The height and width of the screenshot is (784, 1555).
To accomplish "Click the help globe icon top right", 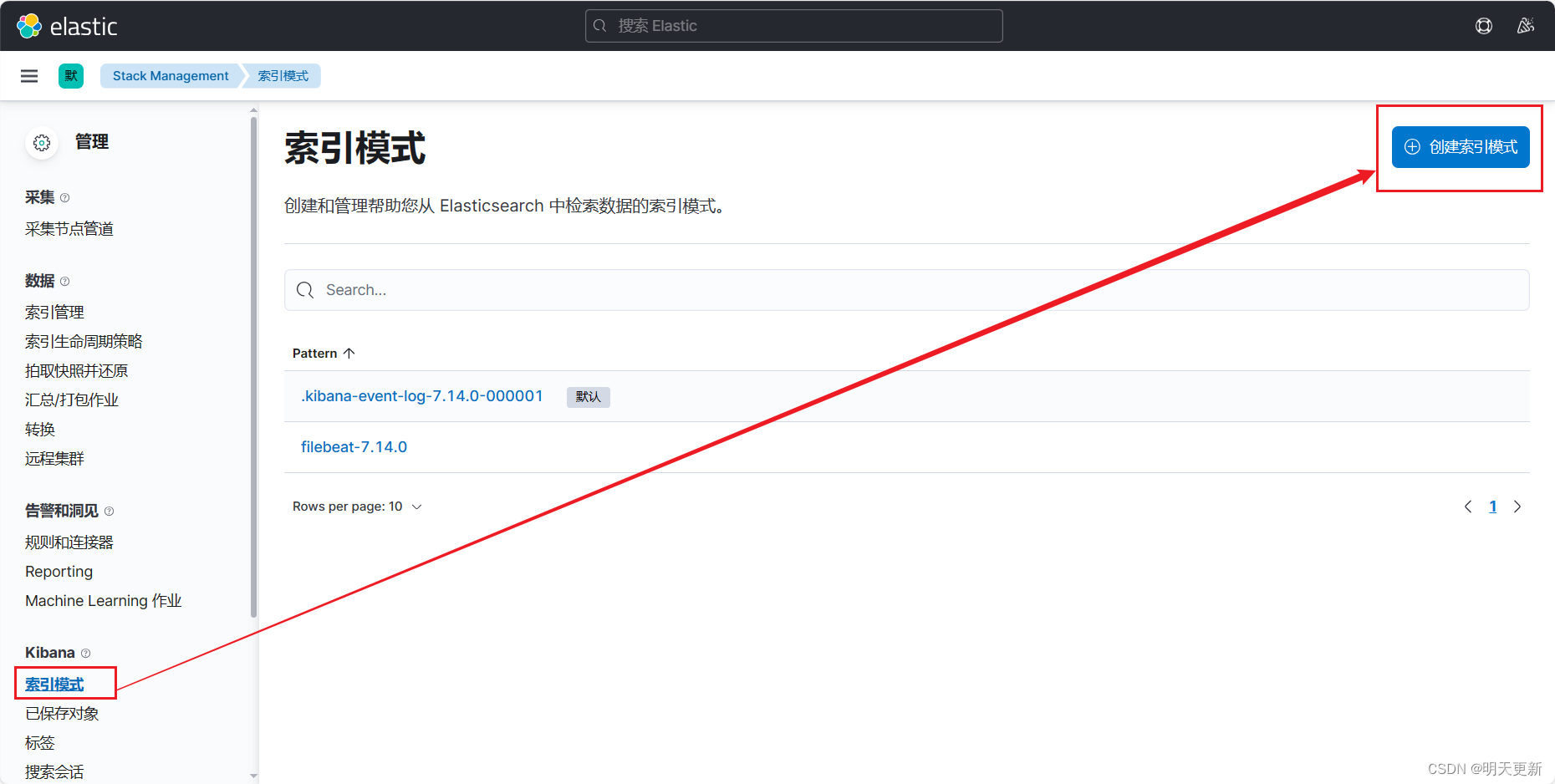I will 1484,26.
